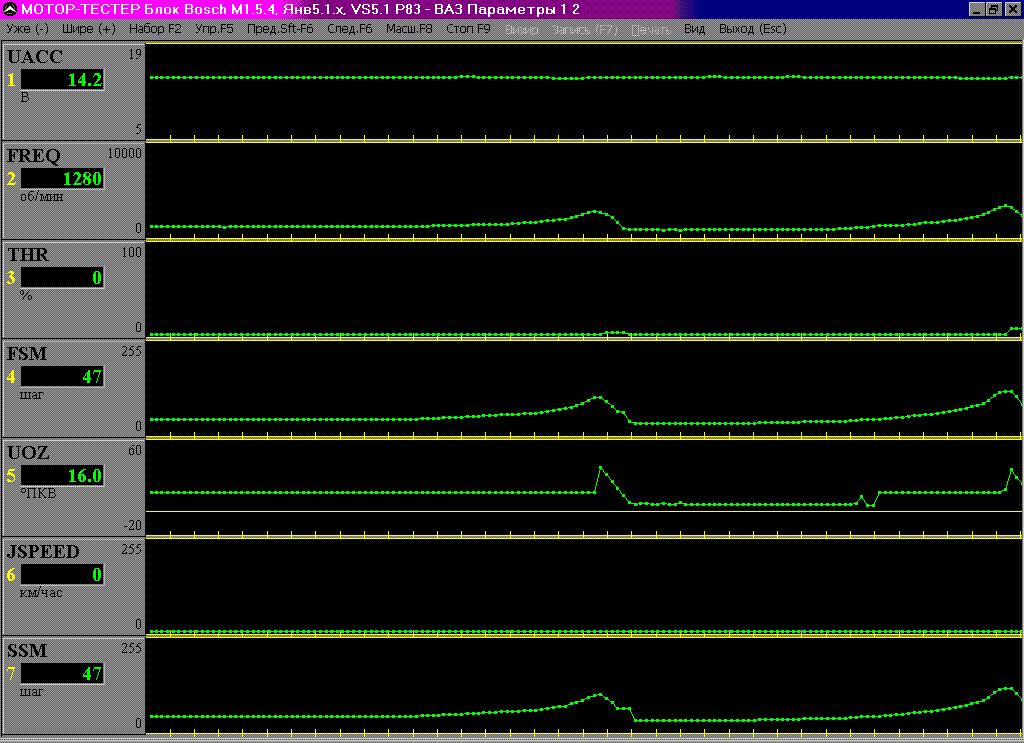Click the window title text МОТОР-ТЕСТЕР
1024x743 pixels.
point(81,10)
